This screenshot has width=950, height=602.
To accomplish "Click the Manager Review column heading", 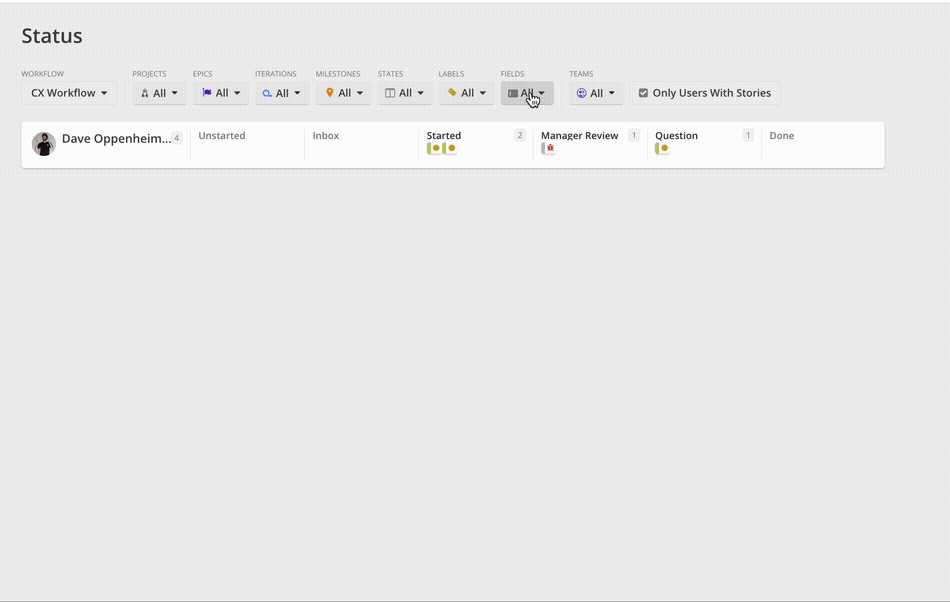I will pyautogui.click(x=580, y=136).
